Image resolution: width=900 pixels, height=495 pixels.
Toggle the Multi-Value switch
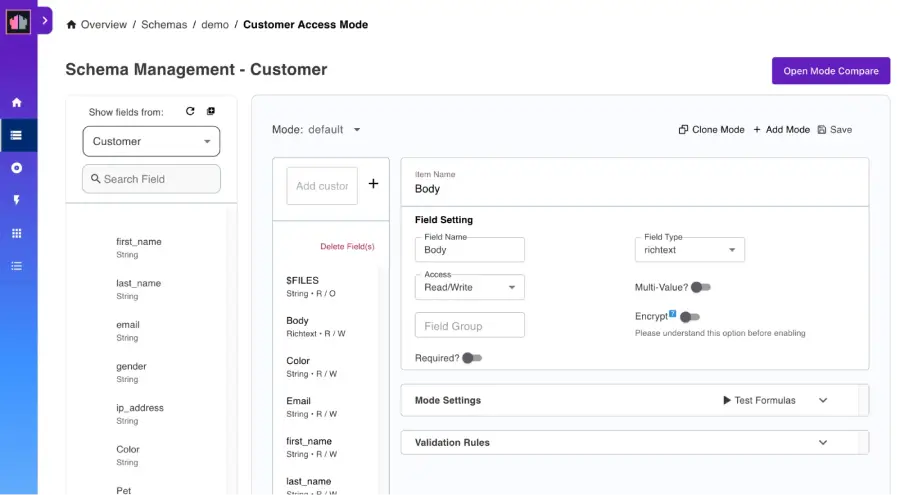click(700, 287)
